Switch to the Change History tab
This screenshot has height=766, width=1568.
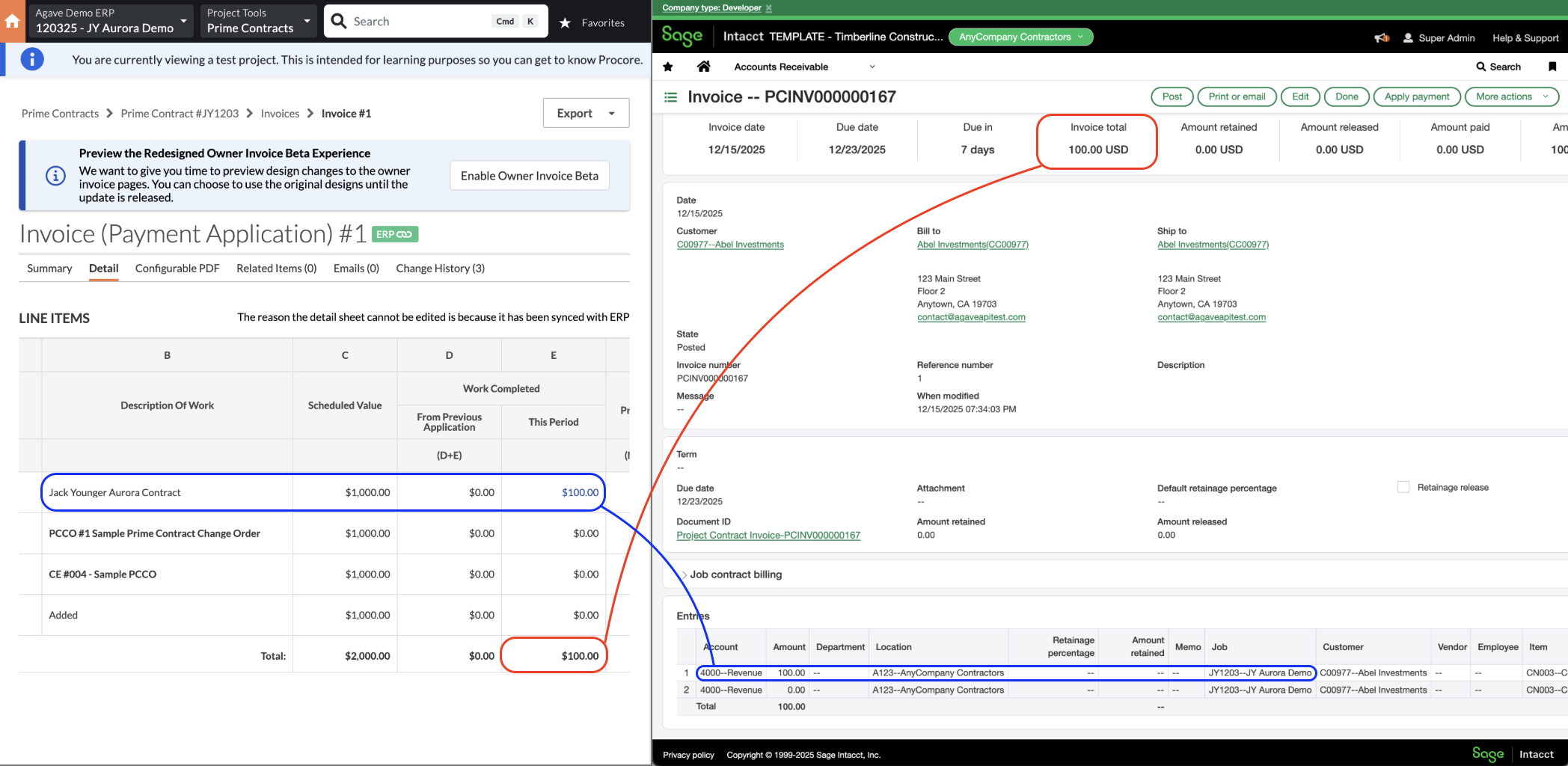pos(440,268)
